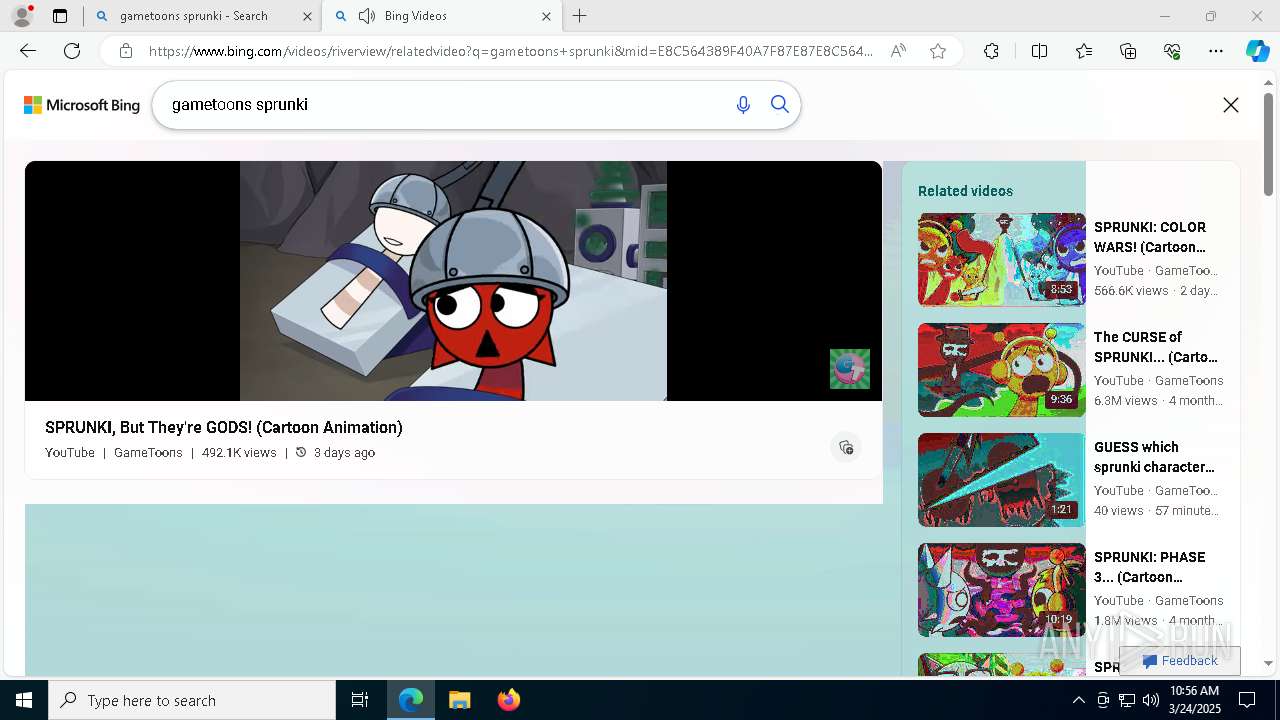Open GUESS which sprunki character thumbnail
Image resolution: width=1280 pixels, height=720 pixels.
(1001, 479)
